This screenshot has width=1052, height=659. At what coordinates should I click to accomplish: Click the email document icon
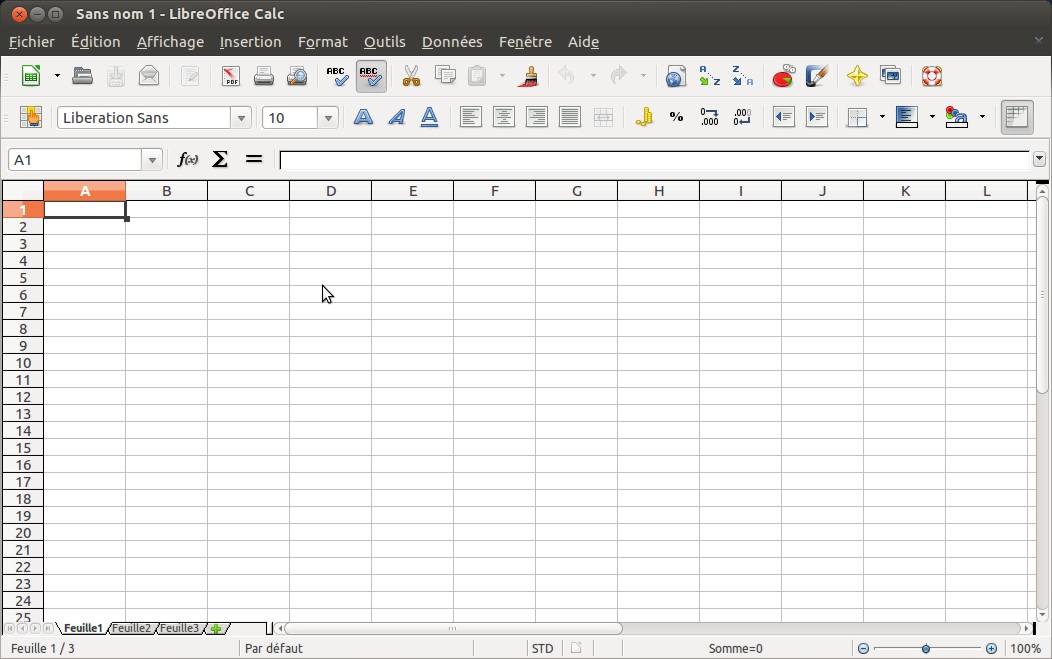(149, 76)
